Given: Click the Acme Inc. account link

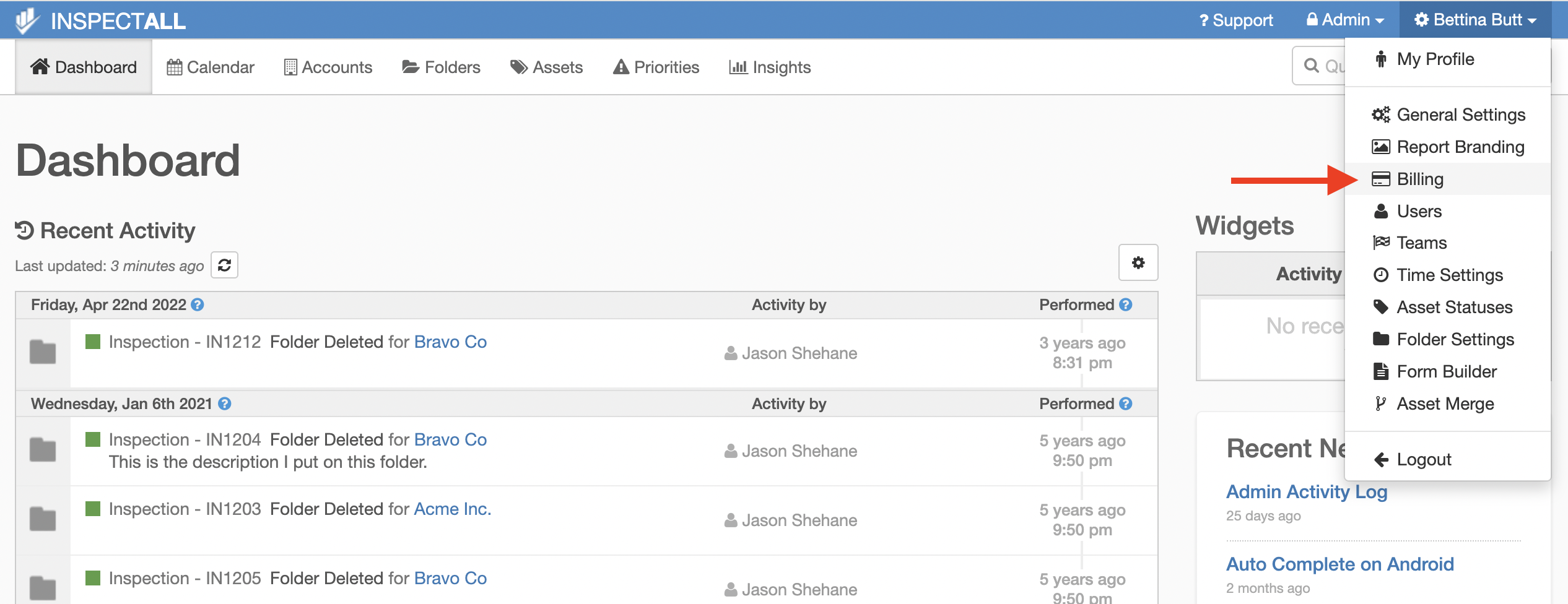Looking at the screenshot, I should (x=452, y=509).
